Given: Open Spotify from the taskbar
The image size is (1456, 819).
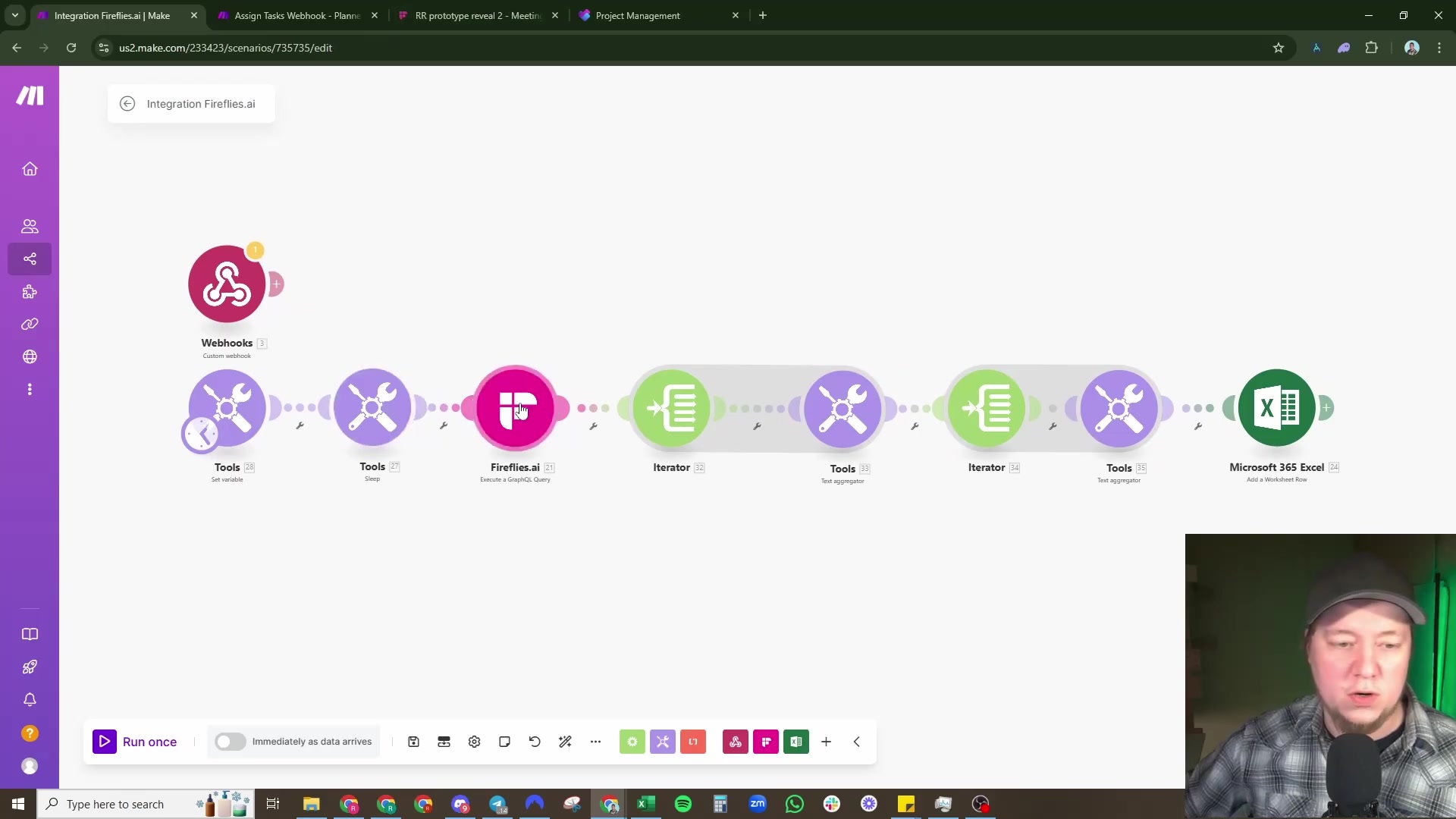Looking at the screenshot, I should click(682, 804).
